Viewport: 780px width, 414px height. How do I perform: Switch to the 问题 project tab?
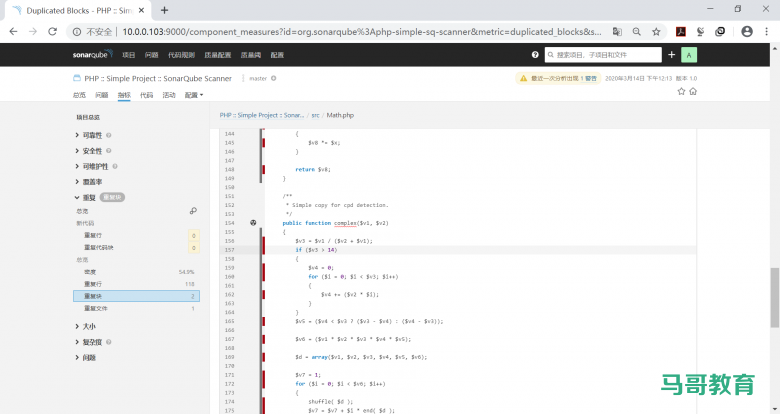tap(101, 95)
